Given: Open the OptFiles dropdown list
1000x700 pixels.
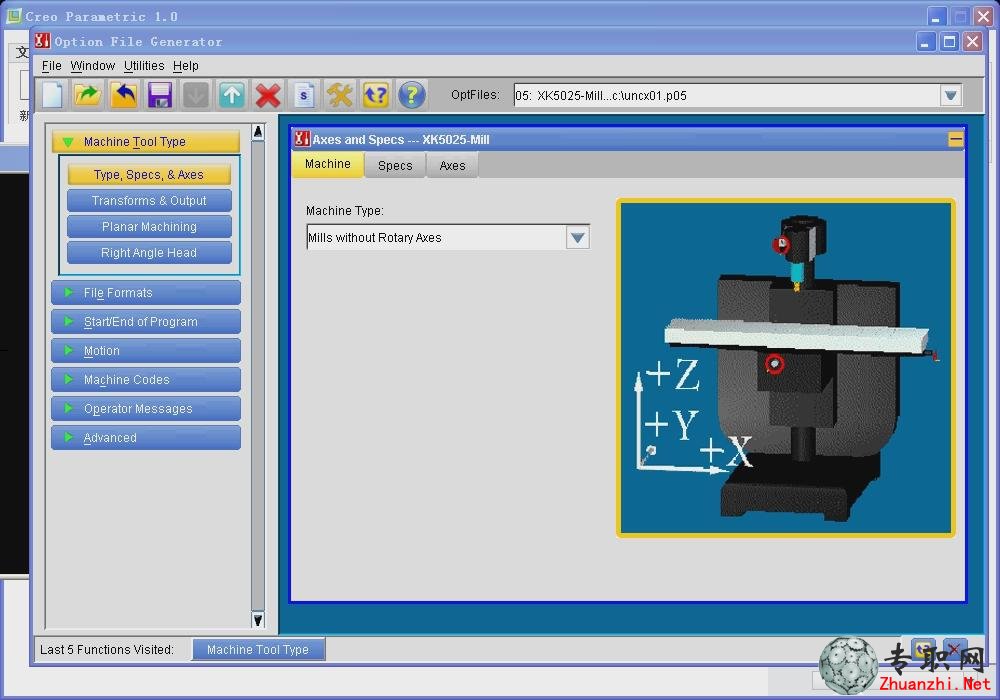Looking at the screenshot, I should tap(950, 96).
